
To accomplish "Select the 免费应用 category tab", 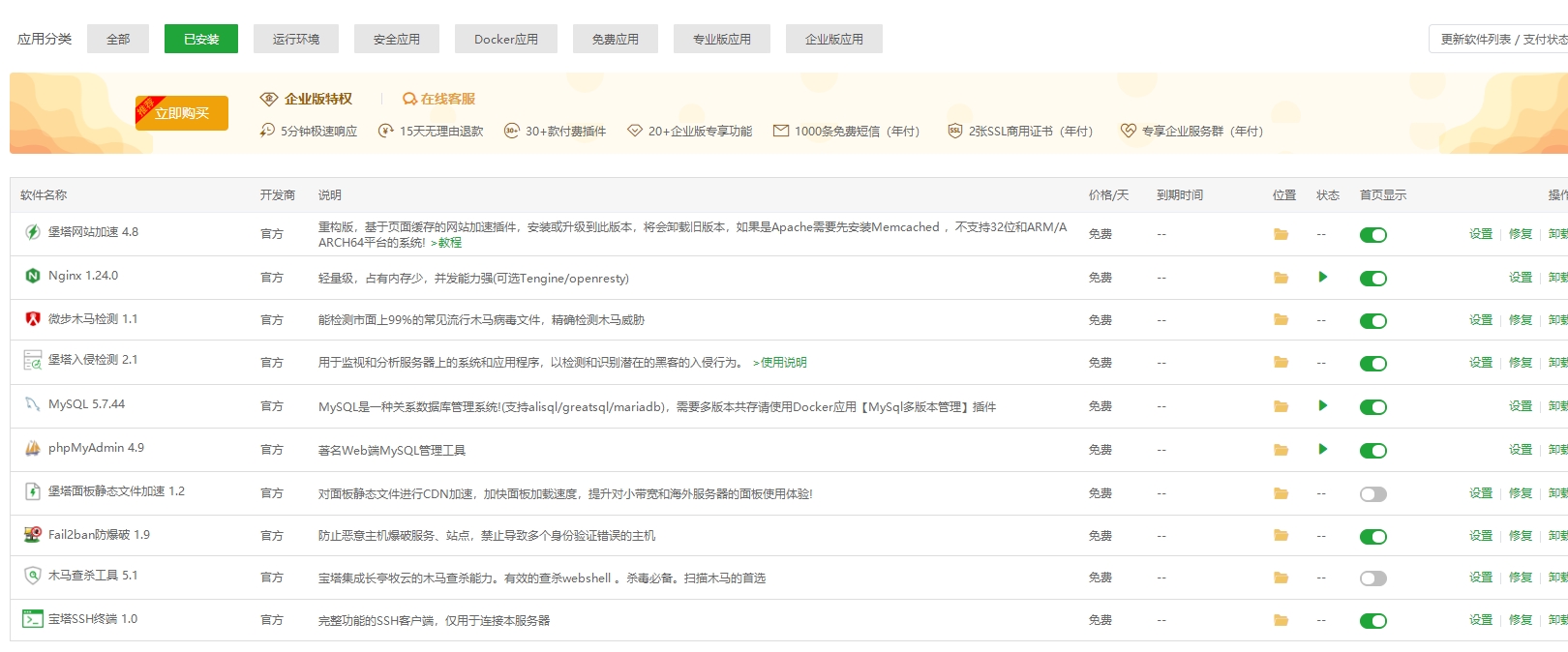I will pos(616,39).
